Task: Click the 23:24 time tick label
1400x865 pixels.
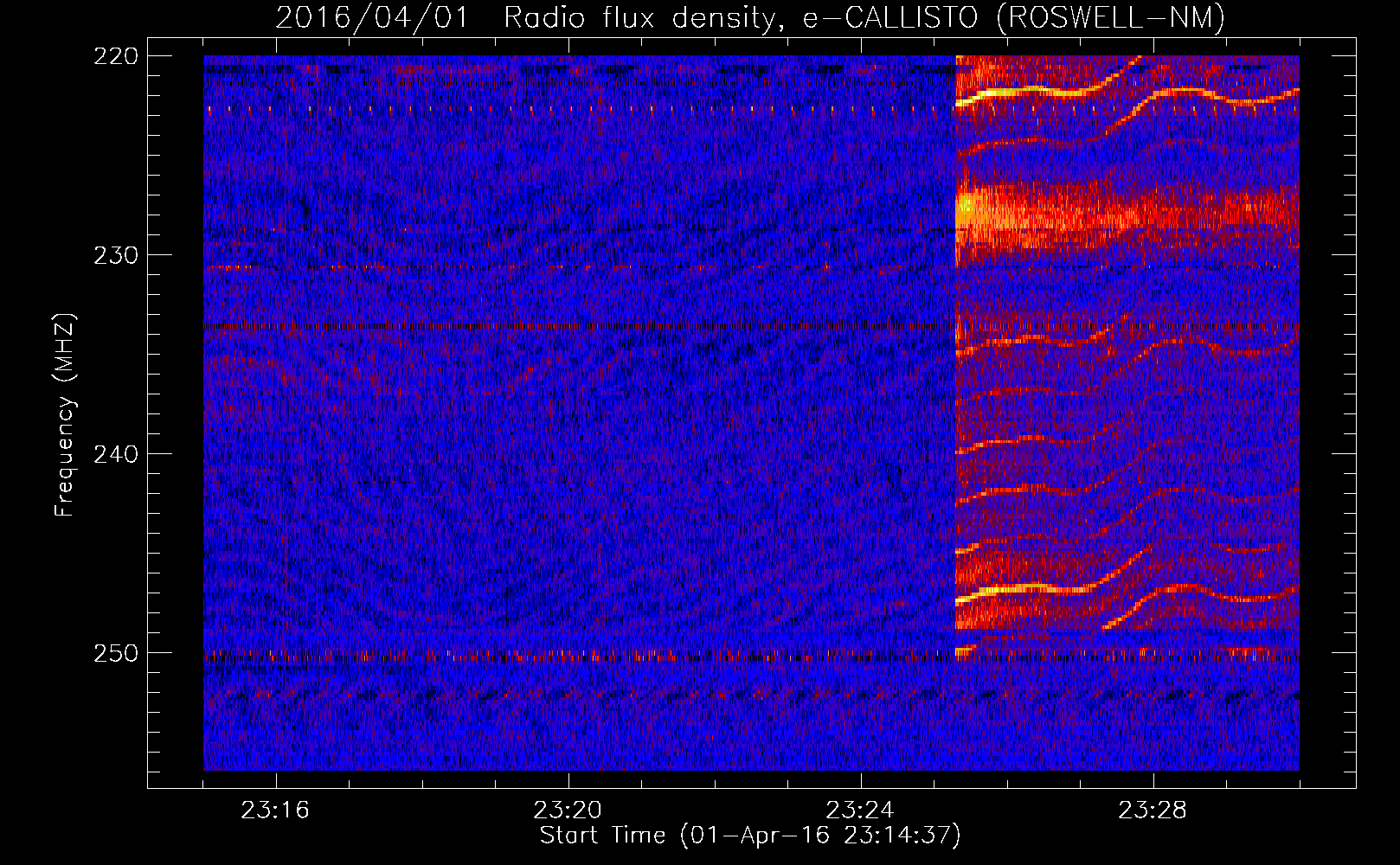Action: pos(860,811)
